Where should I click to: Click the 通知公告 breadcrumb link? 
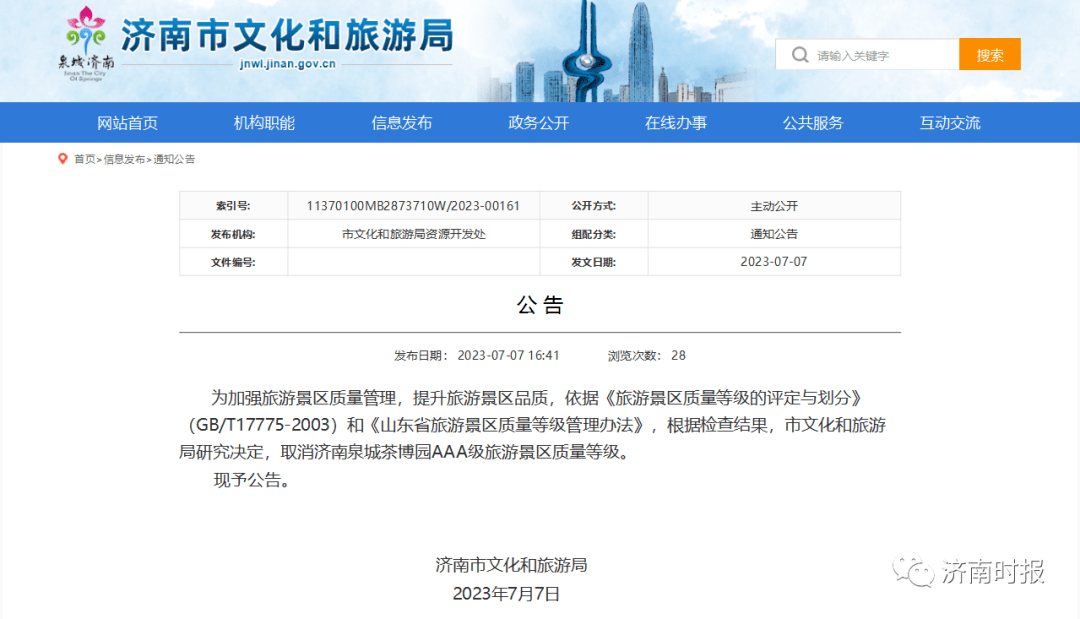(174, 159)
